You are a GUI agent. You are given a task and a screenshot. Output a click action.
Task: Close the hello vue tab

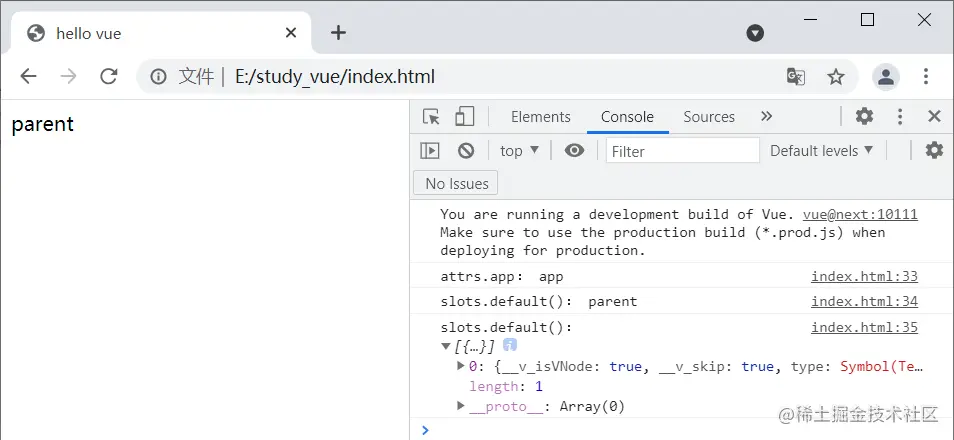click(x=291, y=32)
